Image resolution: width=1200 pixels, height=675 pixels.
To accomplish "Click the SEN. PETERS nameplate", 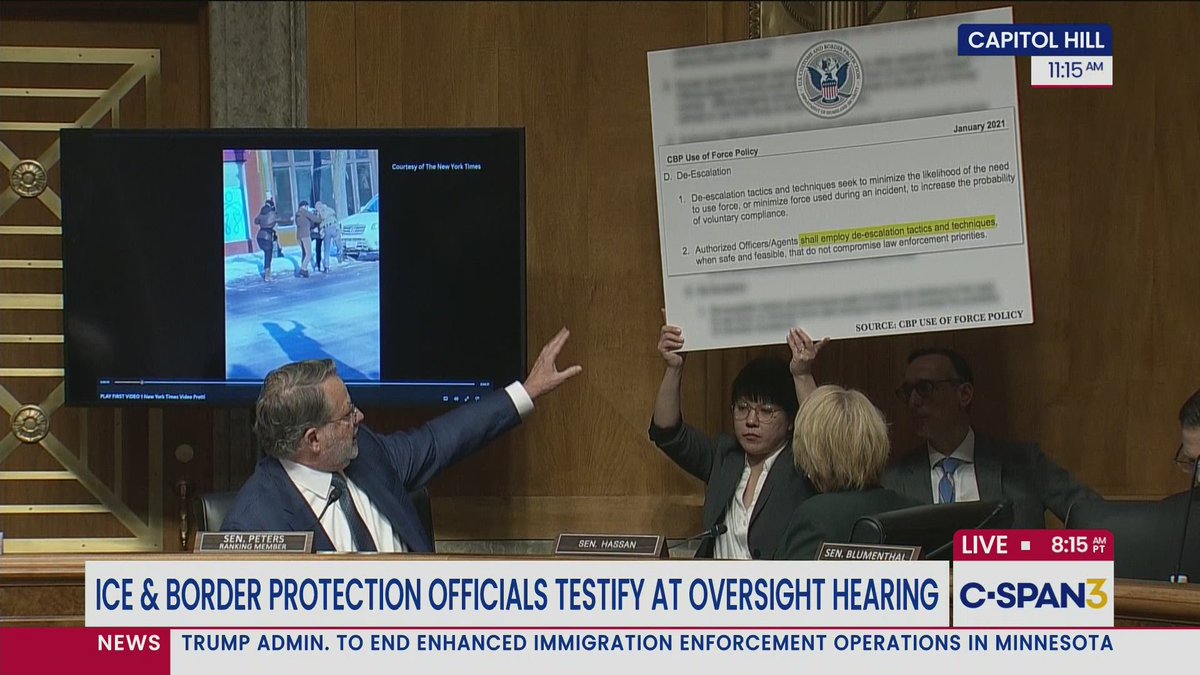I will coord(253,542).
